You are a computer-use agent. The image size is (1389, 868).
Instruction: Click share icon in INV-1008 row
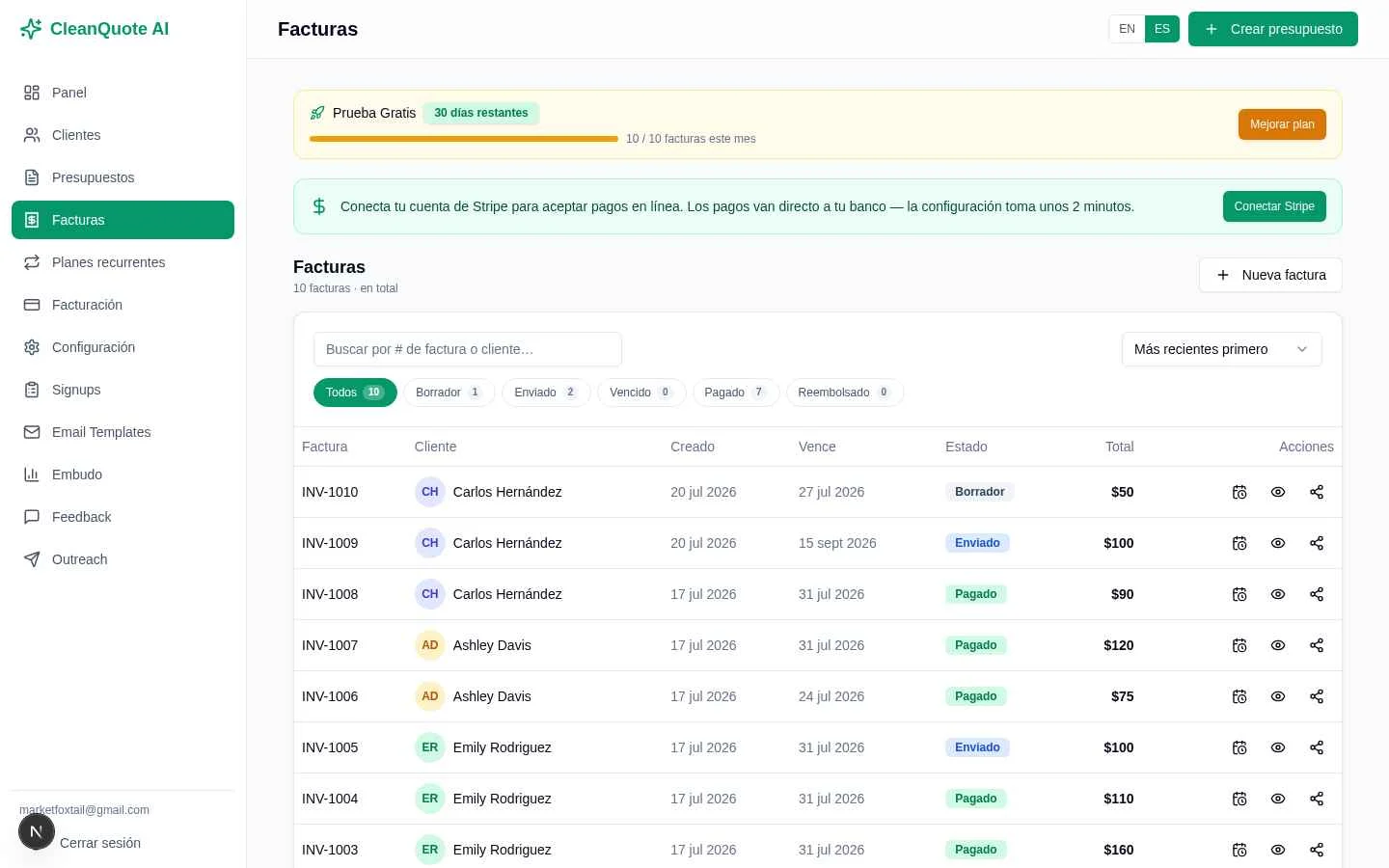tap(1317, 594)
